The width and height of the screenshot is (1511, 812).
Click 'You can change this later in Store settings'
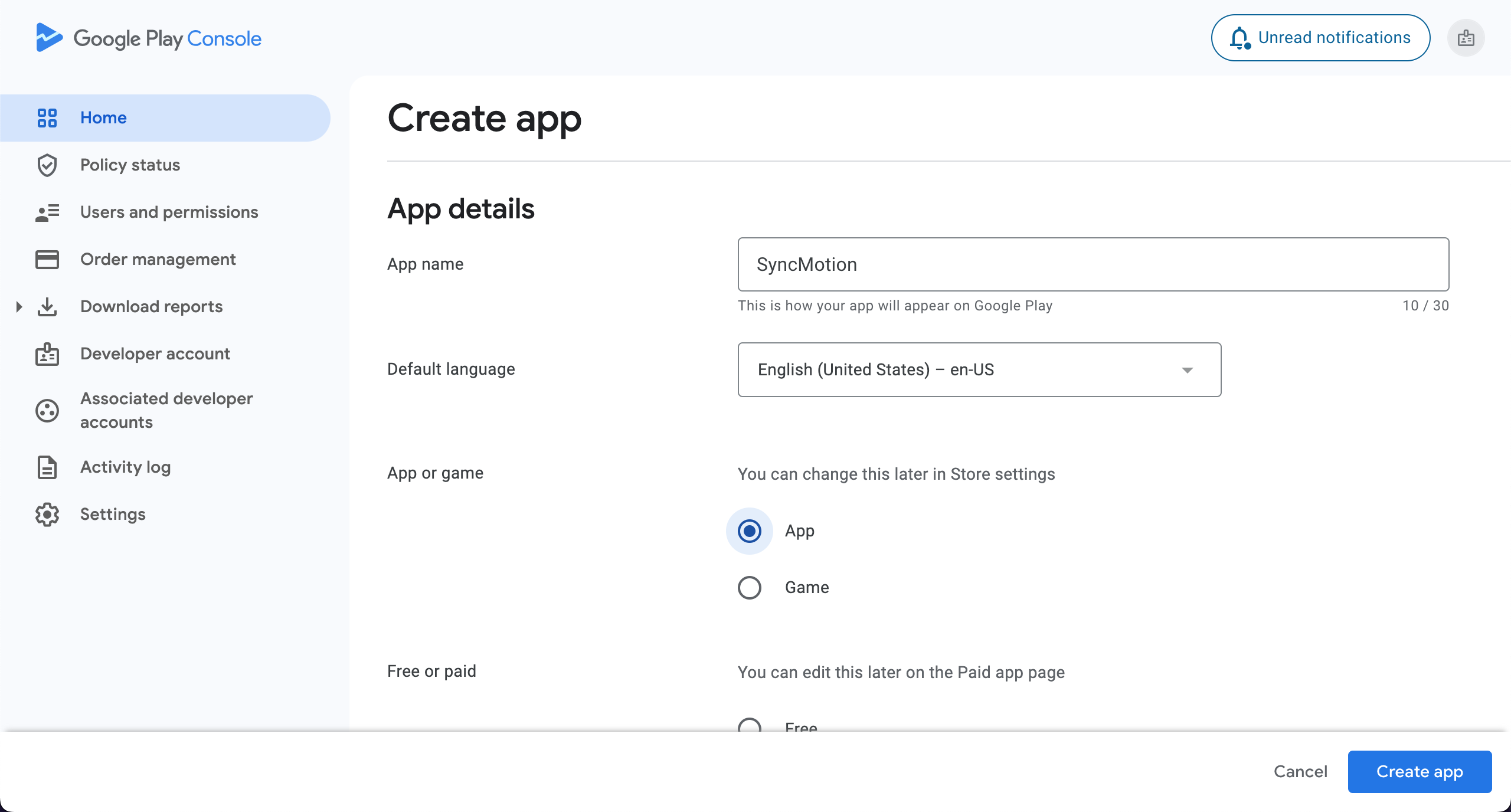coord(896,474)
